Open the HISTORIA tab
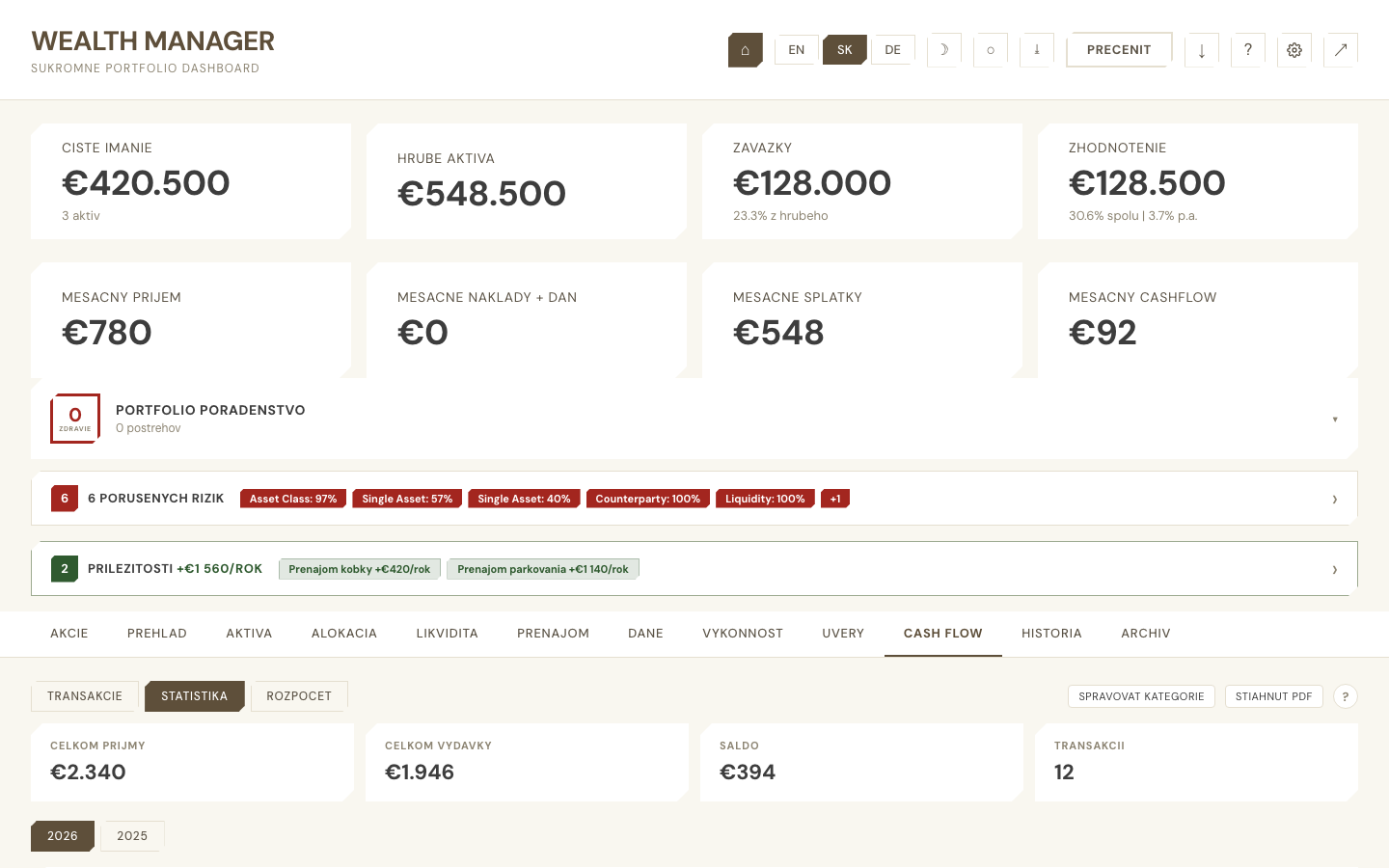The image size is (1389, 868). (x=1051, y=634)
